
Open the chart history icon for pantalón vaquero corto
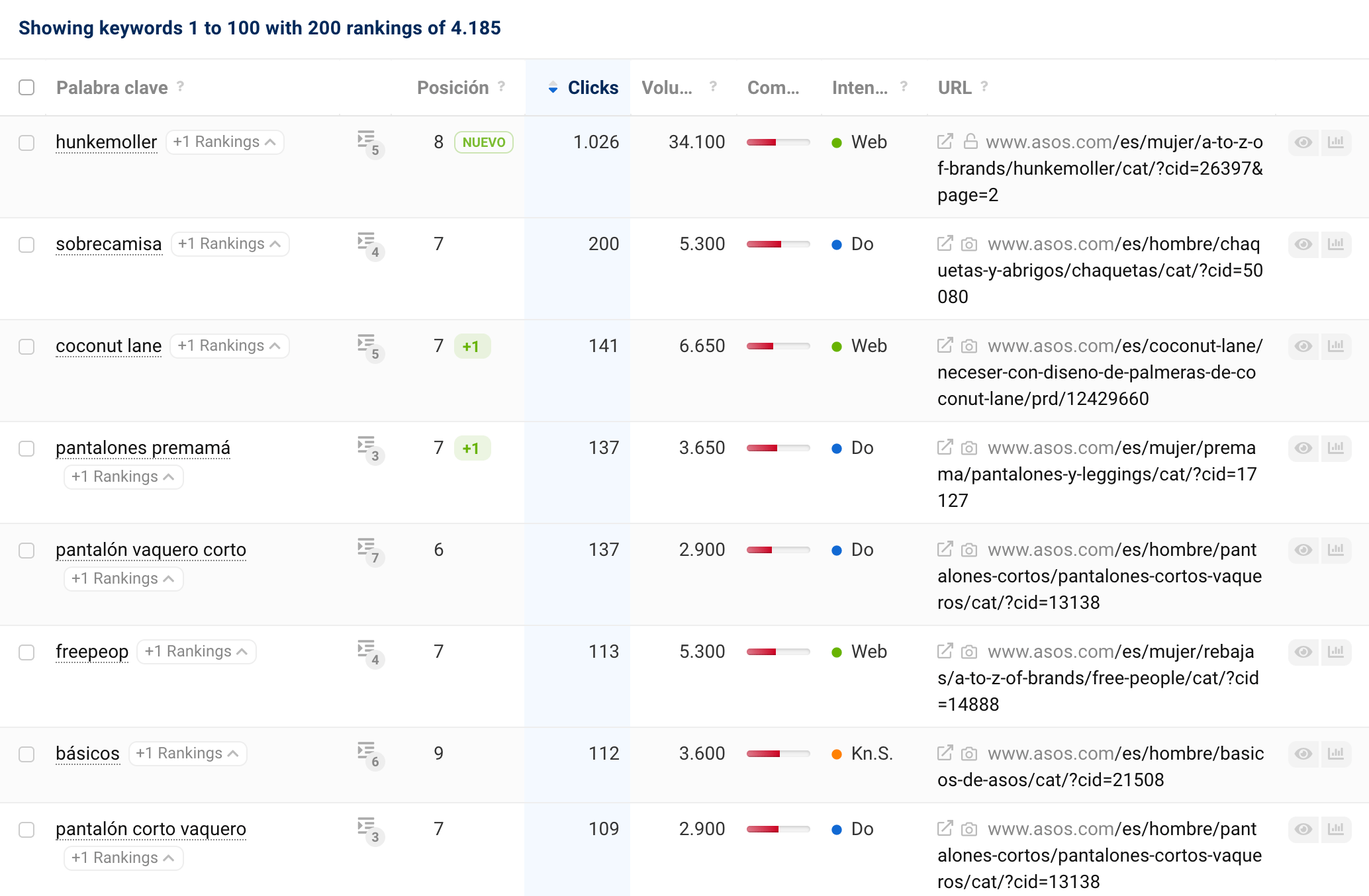(1336, 550)
